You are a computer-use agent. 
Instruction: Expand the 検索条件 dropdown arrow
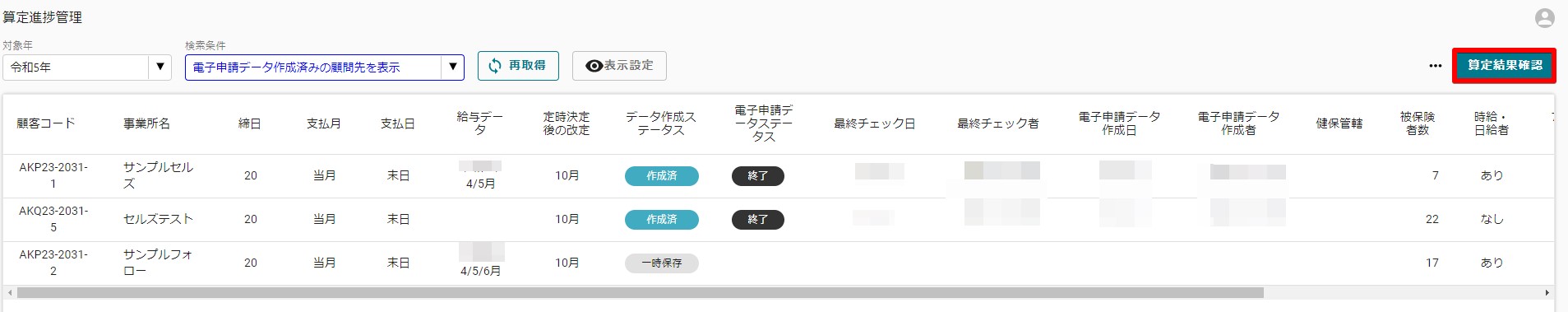point(452,67)
